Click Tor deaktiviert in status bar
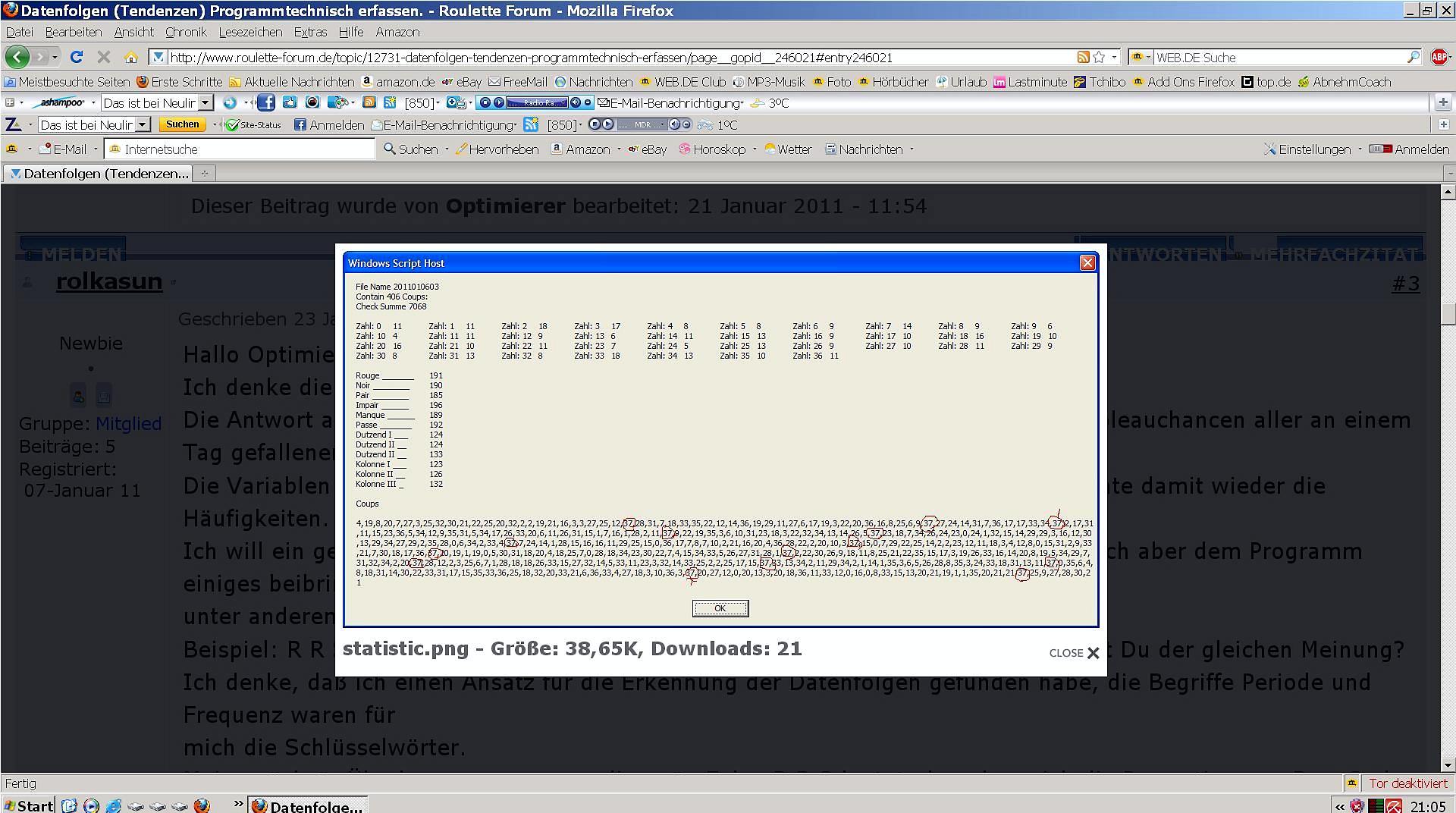Viewport: 1456px width, 813px height. pyautogui.click(x=1407, y=783)
